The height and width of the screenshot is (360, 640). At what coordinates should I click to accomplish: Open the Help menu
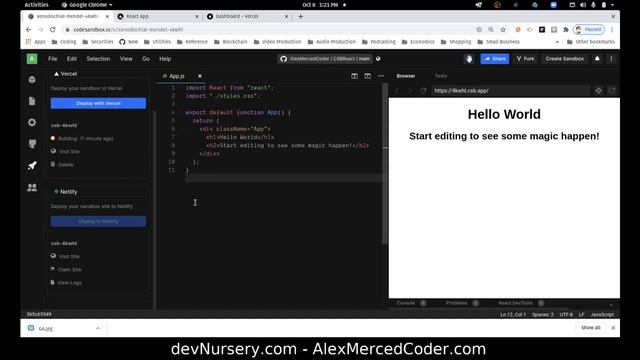165,59
